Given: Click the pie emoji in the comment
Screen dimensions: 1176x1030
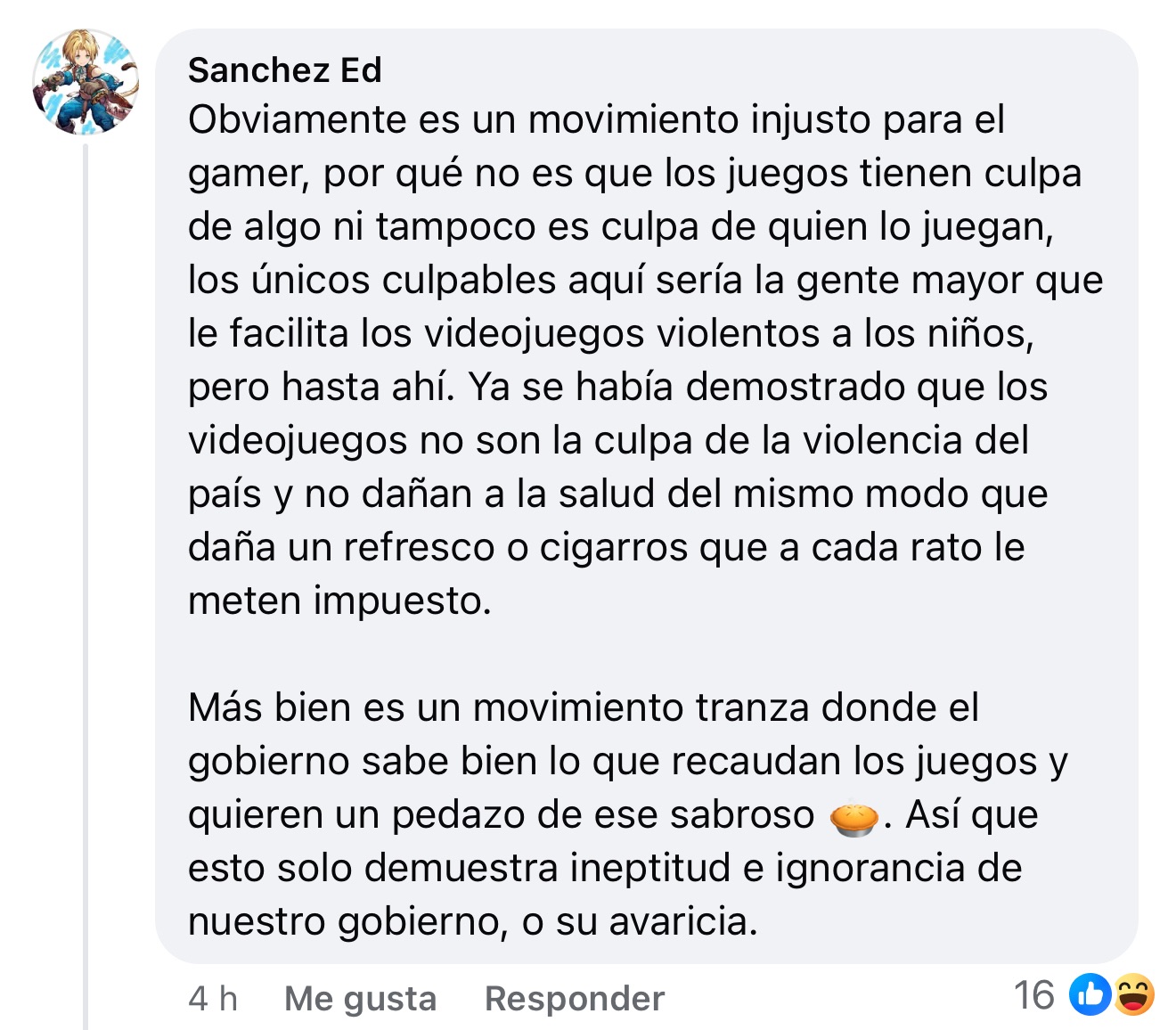Looking at the screenshot, I should [854, 817].
